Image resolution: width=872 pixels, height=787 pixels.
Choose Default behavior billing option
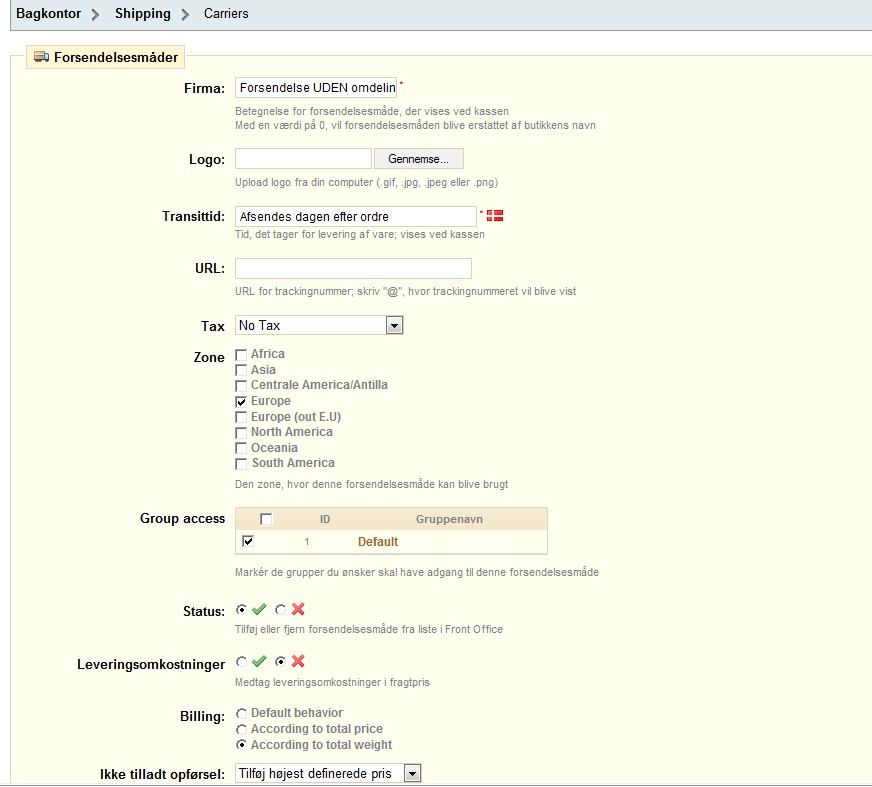point(241,714)
